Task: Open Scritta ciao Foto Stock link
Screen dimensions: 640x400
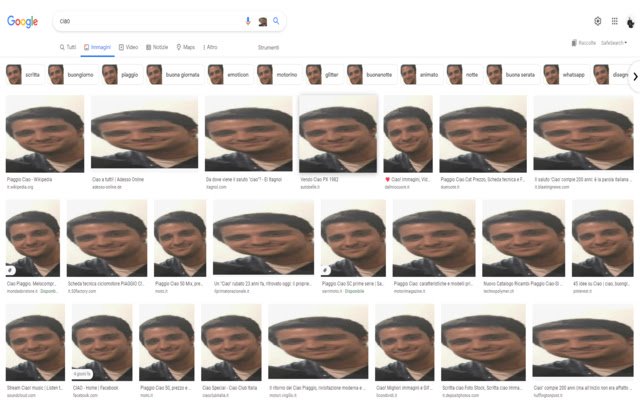Action: (481, 388)
